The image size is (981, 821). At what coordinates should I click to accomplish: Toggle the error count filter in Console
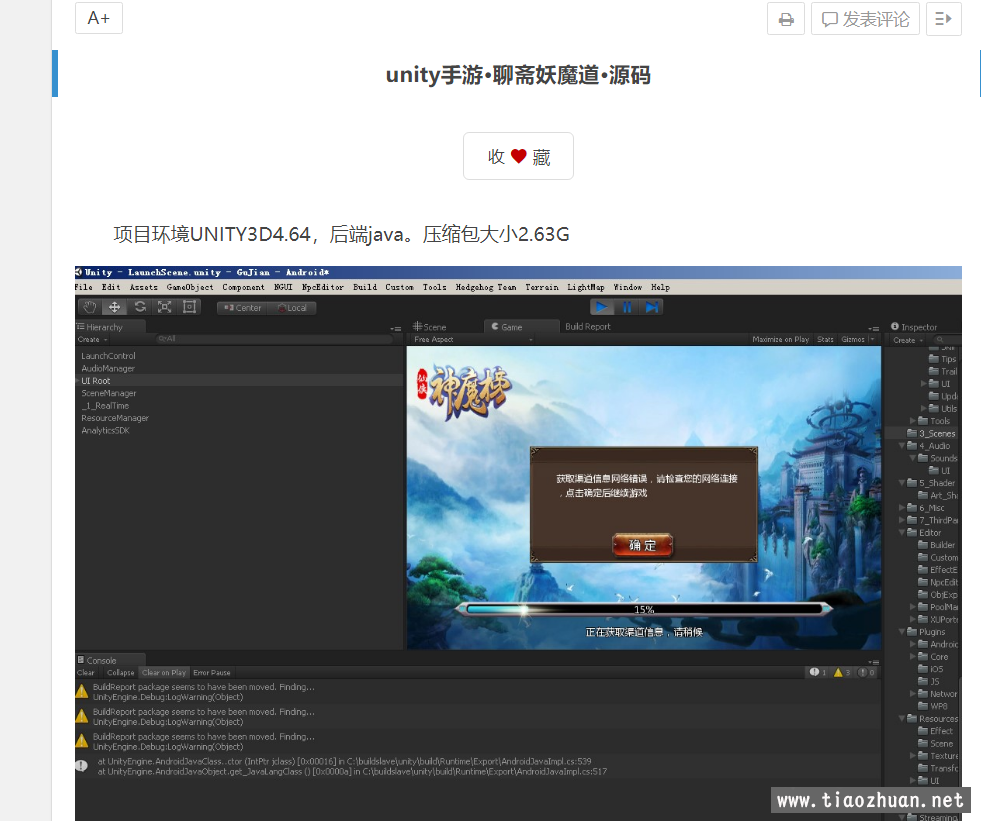pyautogui.click(x=867, y=673)
